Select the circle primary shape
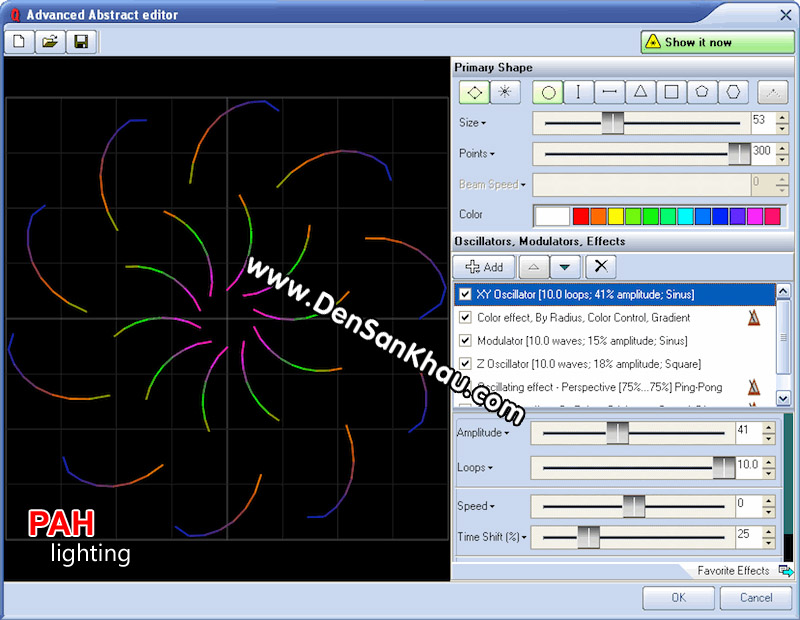Screen dimensions: 800x620 click(548, 92)
